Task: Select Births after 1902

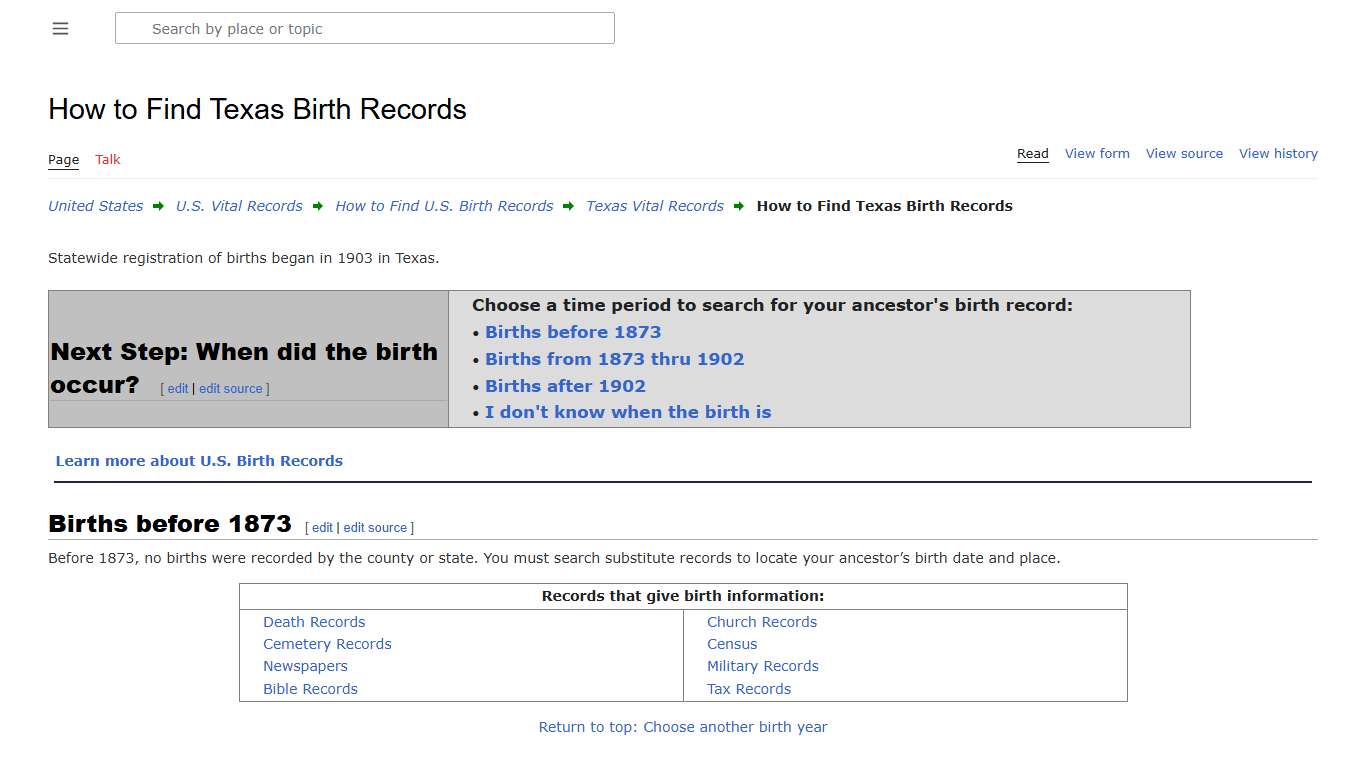Action: (565, 386)
